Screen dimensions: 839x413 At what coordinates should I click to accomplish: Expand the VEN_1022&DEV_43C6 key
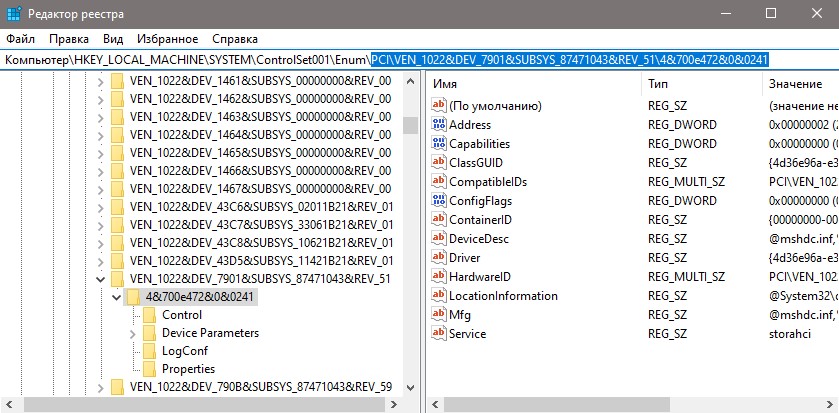100,208
